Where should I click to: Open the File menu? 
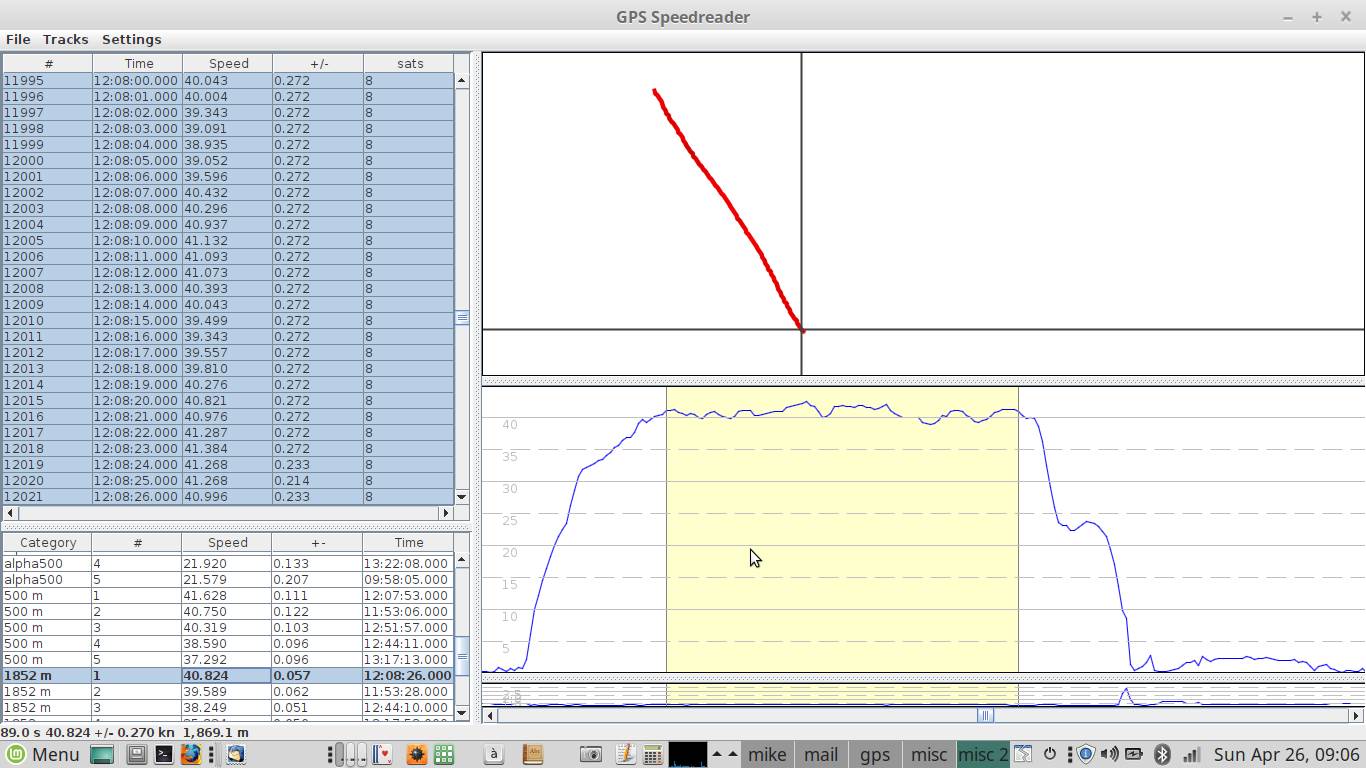pyautogui.click(x=17, y=39)
